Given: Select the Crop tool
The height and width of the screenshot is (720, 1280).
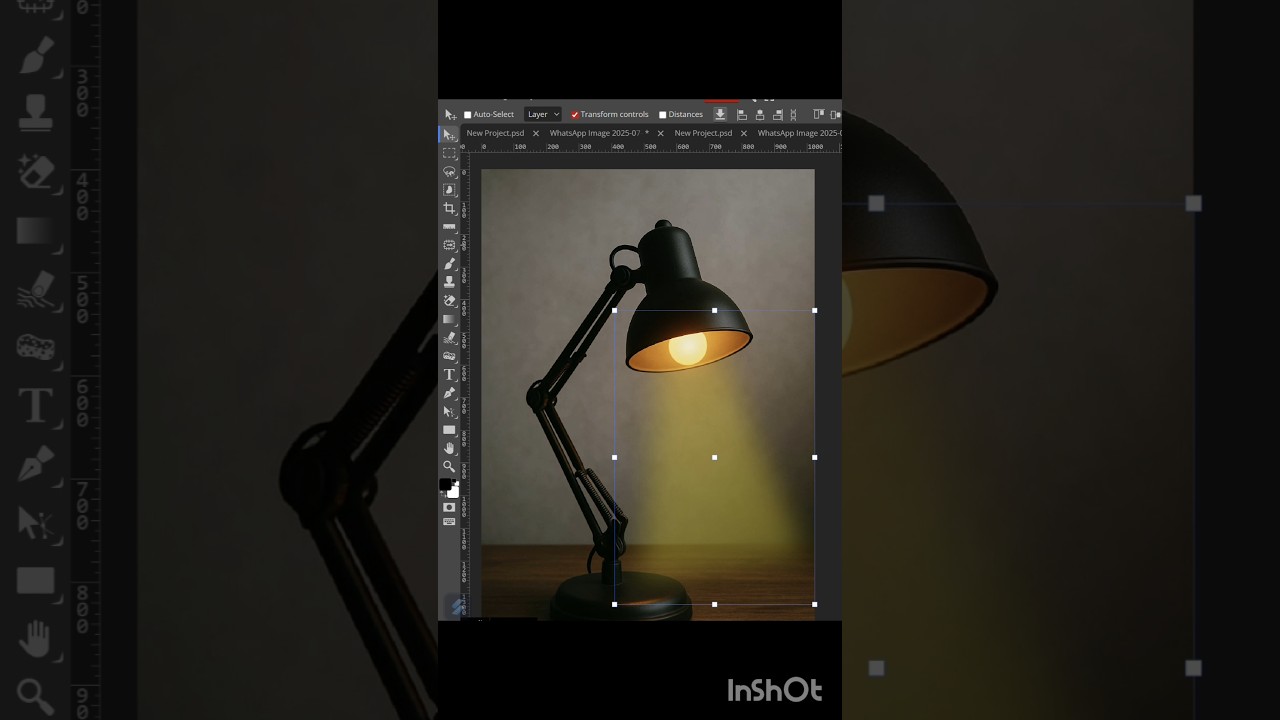Looking at the screenshot, I should (449, 208).
